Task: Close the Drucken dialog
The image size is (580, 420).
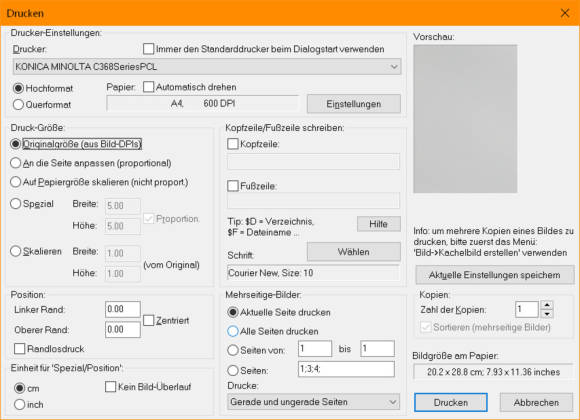Action: tap(565, 13)
